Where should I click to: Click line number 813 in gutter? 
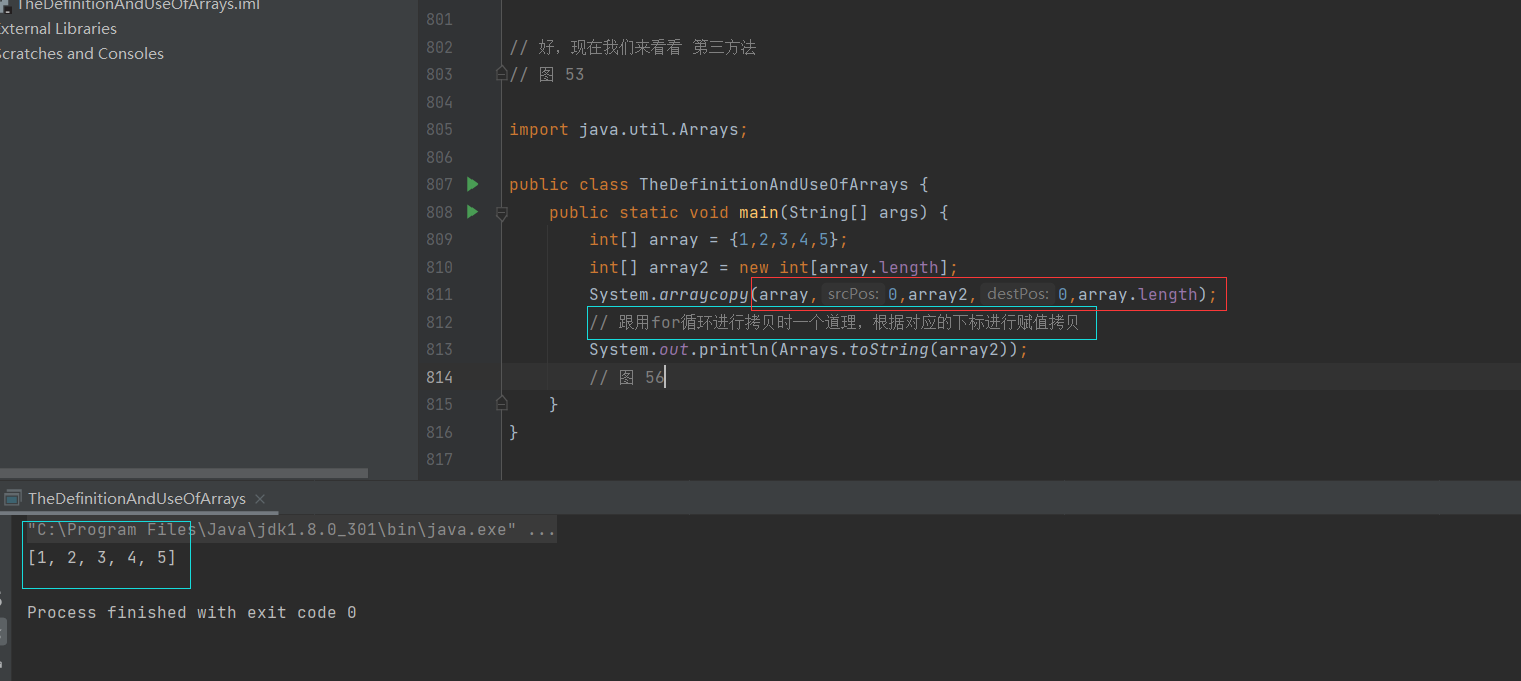439,349
